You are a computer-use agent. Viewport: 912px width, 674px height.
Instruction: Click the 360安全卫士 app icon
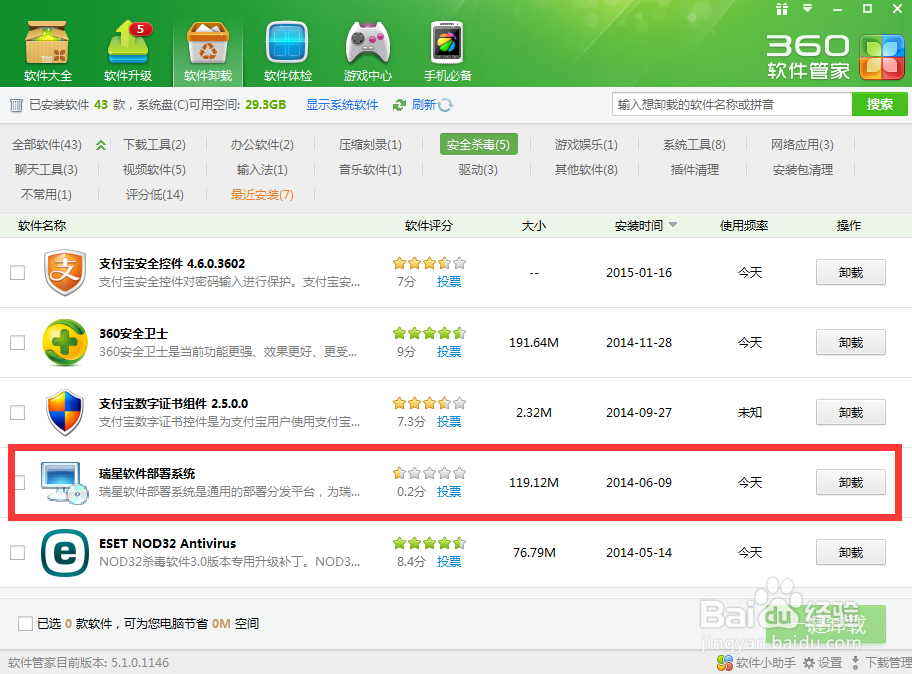coord(65,343)
